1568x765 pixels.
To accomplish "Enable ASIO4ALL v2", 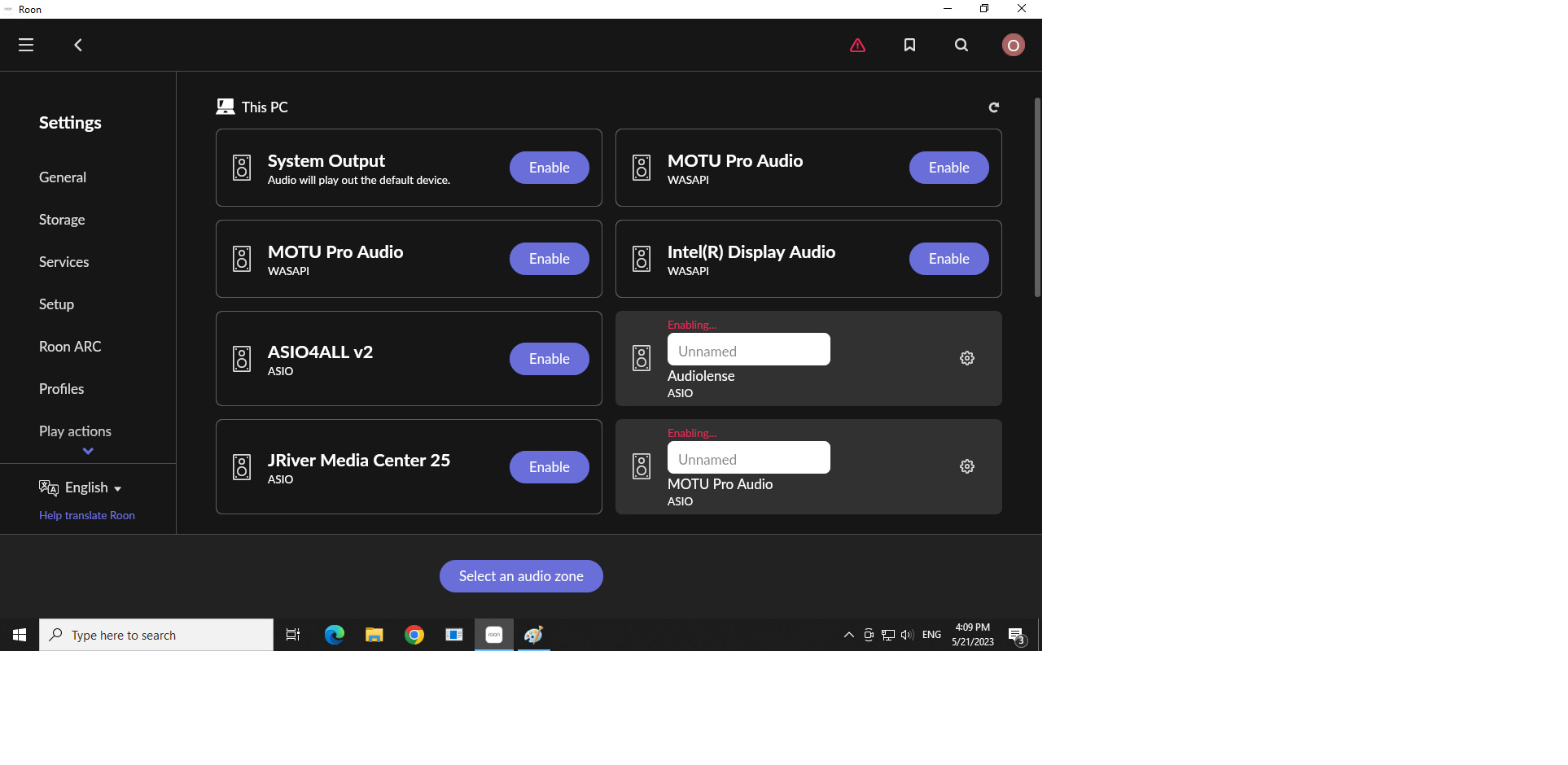I will [x=550, y=359].
